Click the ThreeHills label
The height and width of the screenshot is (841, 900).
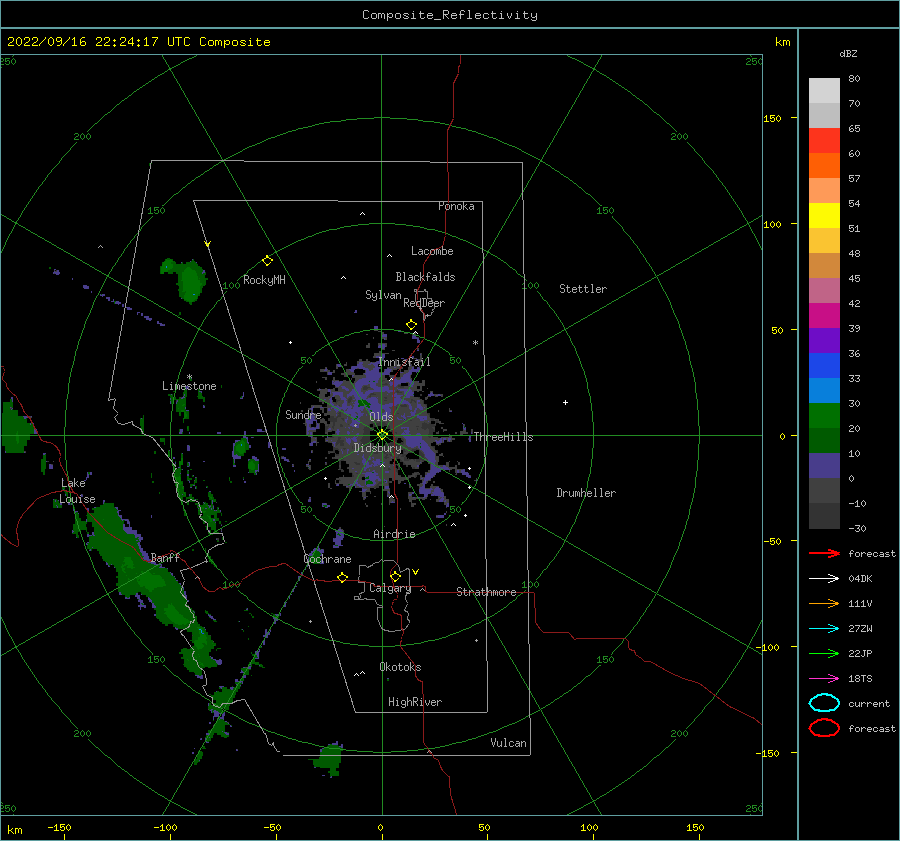(x=503, y=437)
